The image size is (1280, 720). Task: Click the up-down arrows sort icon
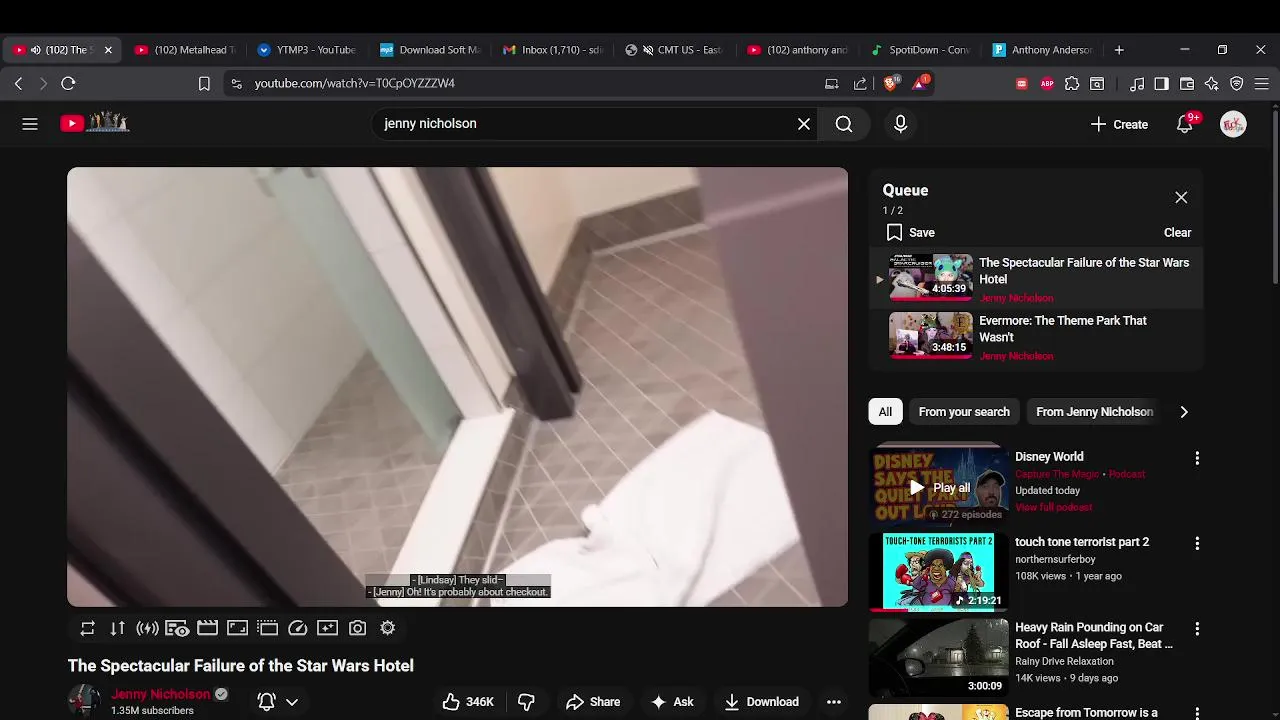(118, 628)
